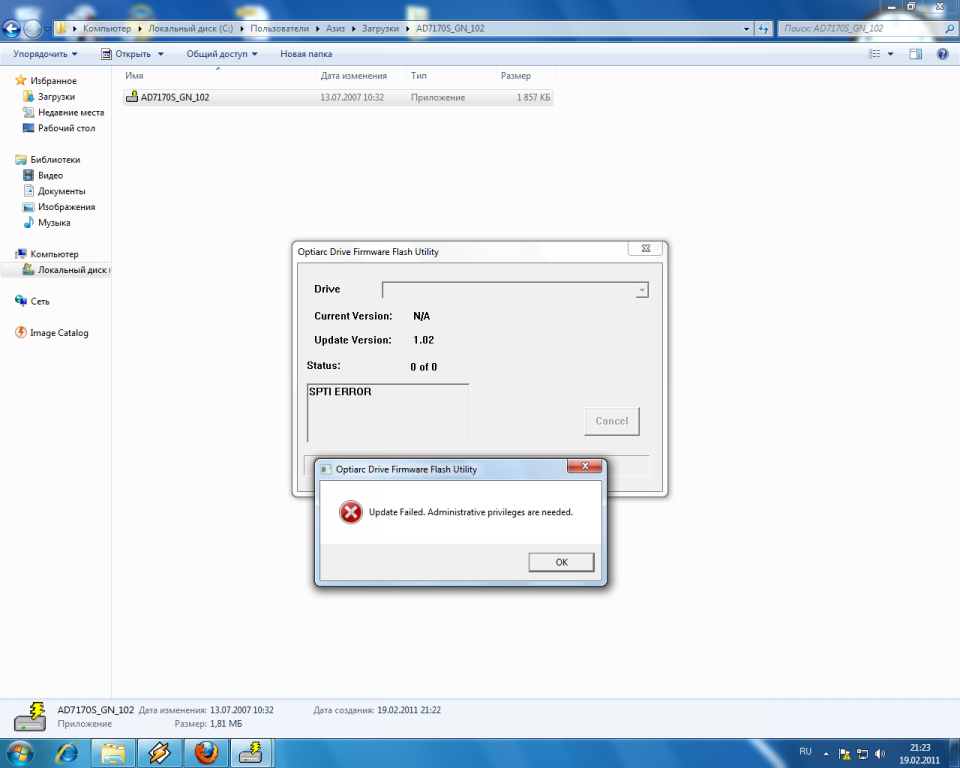Click the Азиз breadcrumb
Screen dimensions: 960x768
[x=336, y=29]
